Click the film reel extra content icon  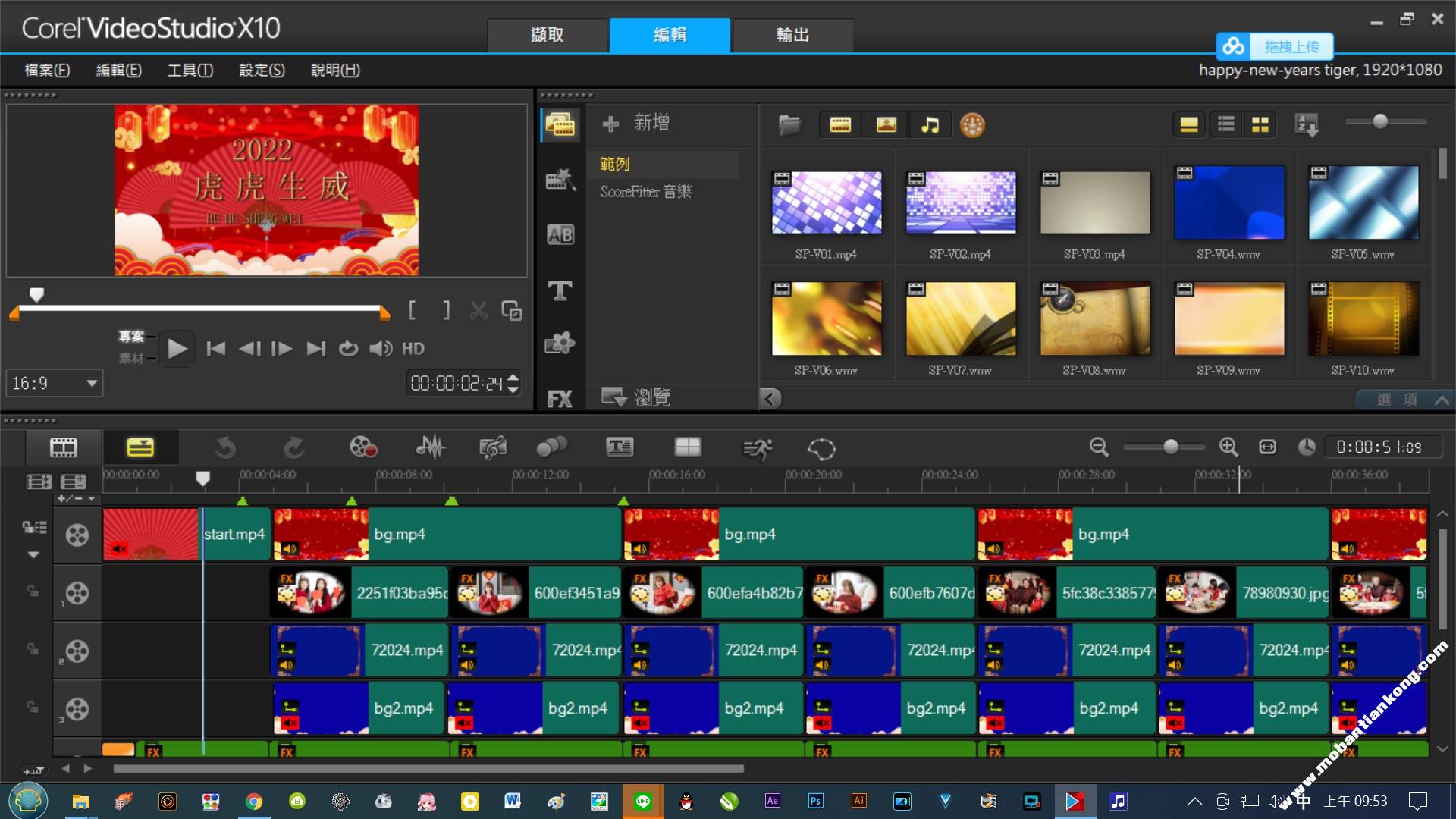point(972,124)
